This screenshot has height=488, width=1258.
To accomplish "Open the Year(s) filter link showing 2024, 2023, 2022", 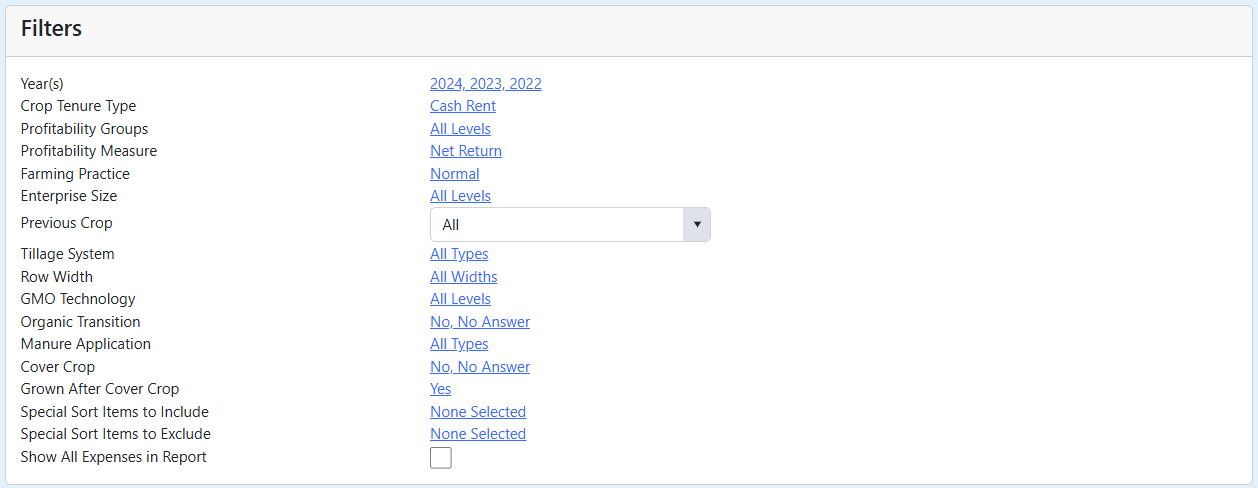I will click(x=485, y=84).
